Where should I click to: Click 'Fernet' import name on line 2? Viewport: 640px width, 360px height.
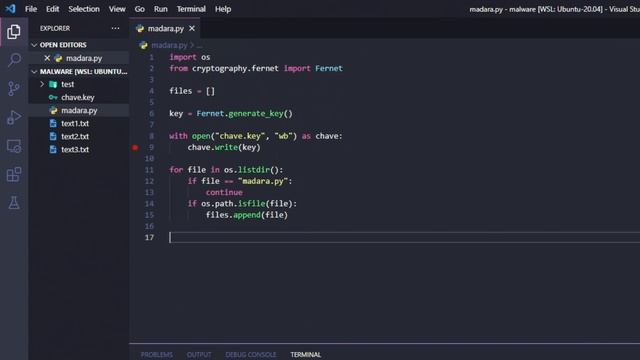(x=329, y=68)
